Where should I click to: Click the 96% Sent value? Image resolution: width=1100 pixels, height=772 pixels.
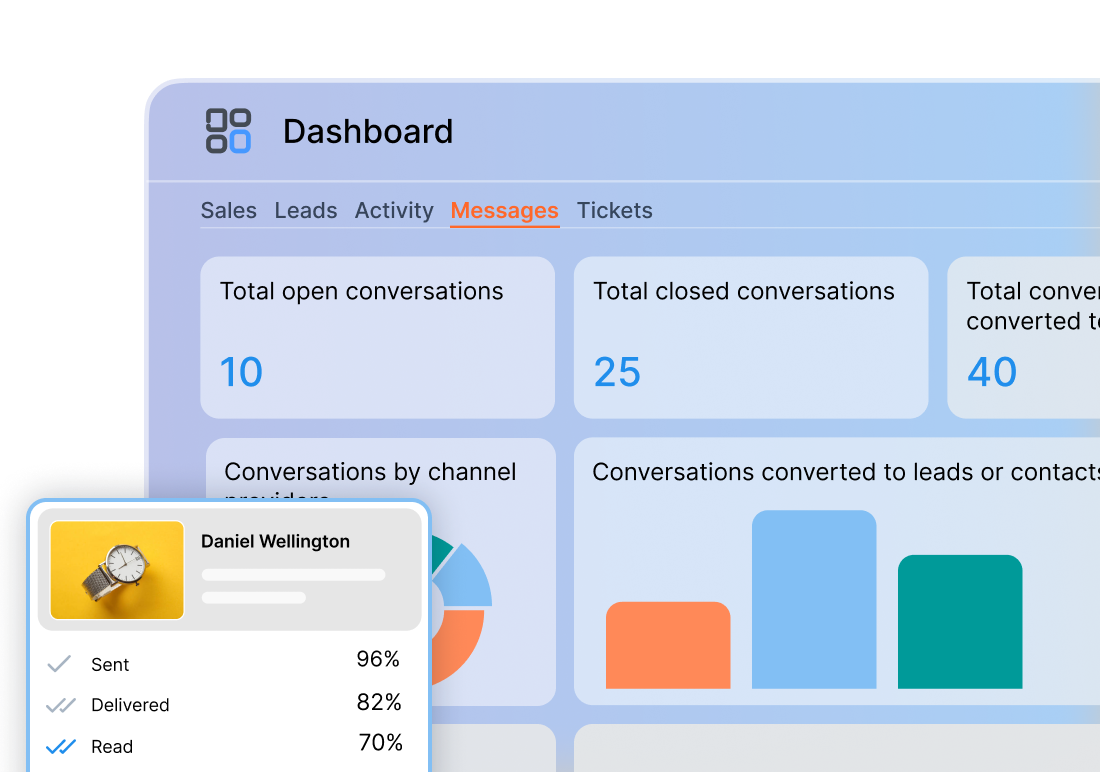(x=380, y=659)
